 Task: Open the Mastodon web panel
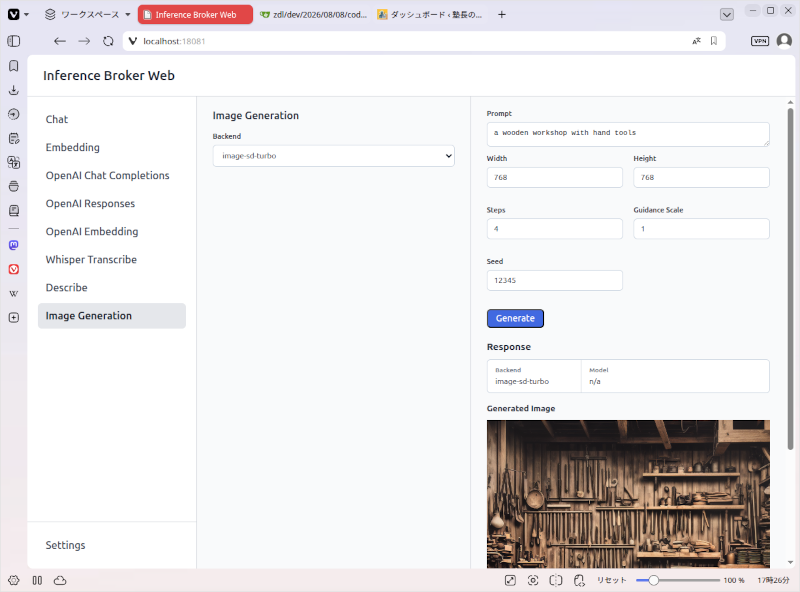point(14,245)
